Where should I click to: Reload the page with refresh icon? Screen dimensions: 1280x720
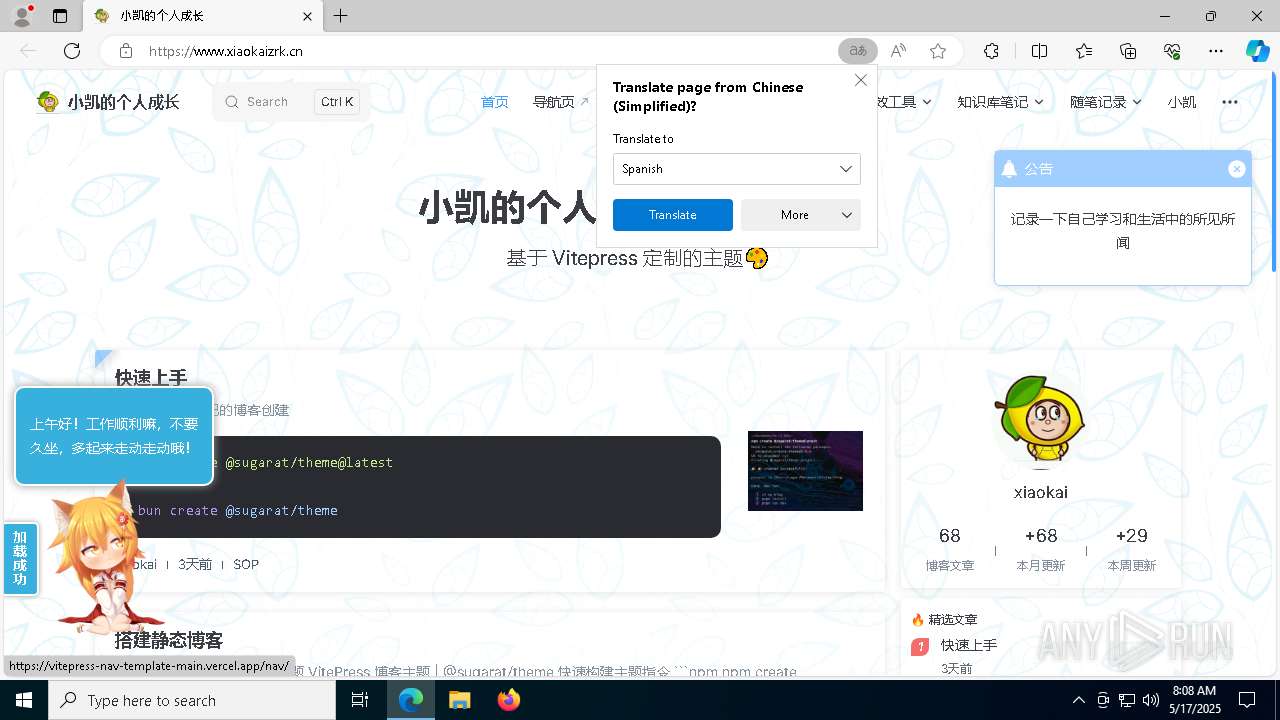pos(72,51)
